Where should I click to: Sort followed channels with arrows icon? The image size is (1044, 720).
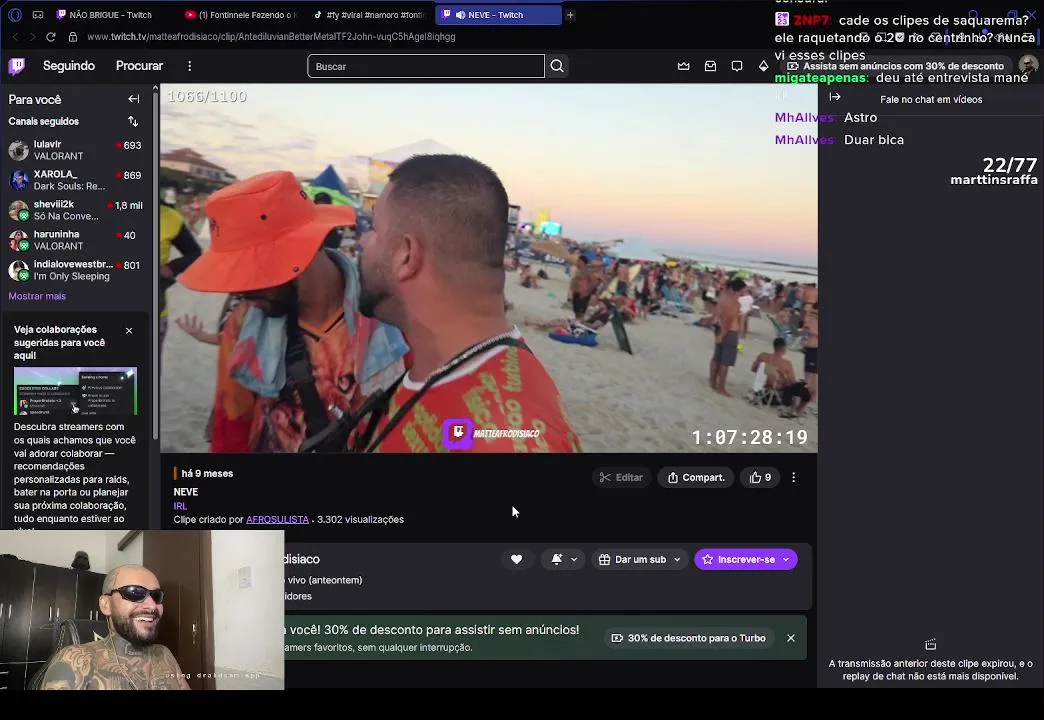[133, 121]
